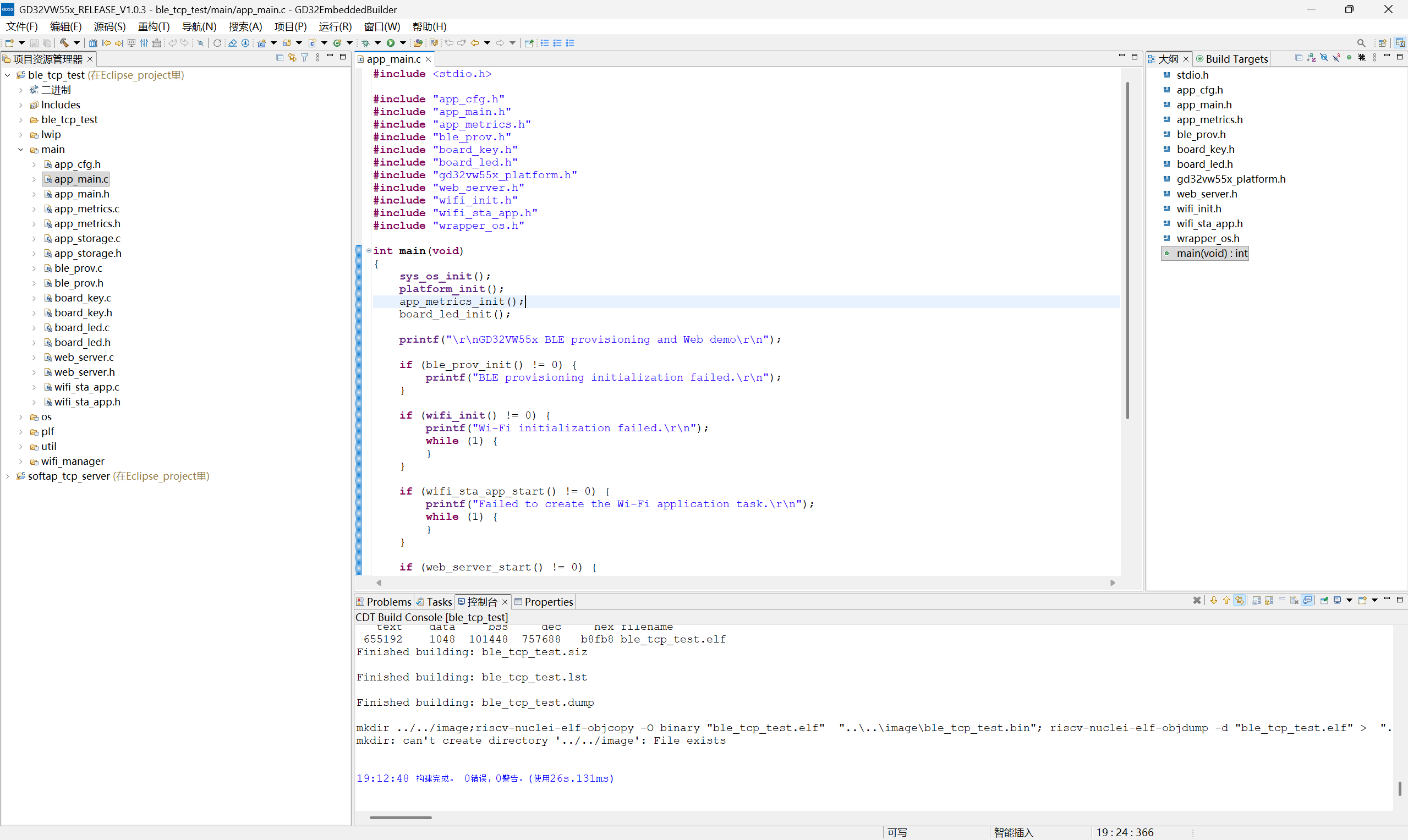This screenshot has width=1408, height=840.
Task: Close the 项目资源管理器 view
Action: coord(90,59)
